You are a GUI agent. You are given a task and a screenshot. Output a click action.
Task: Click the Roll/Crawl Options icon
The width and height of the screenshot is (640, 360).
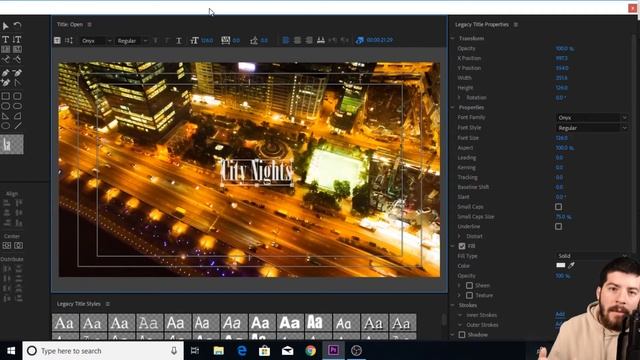69,40
